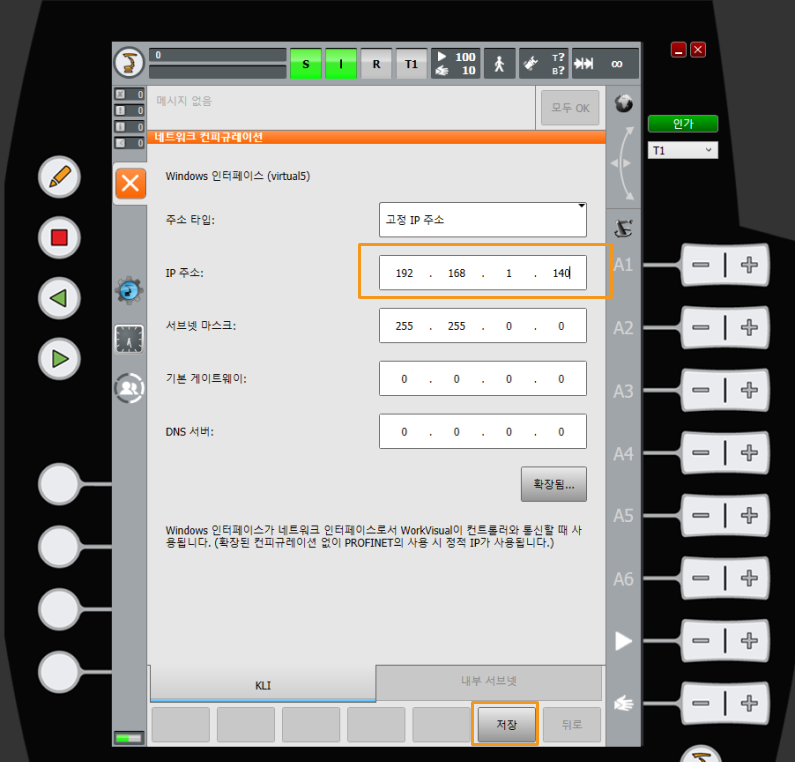
Task: Jog axis A6 in the minus direction
Action: coord(701,578)
